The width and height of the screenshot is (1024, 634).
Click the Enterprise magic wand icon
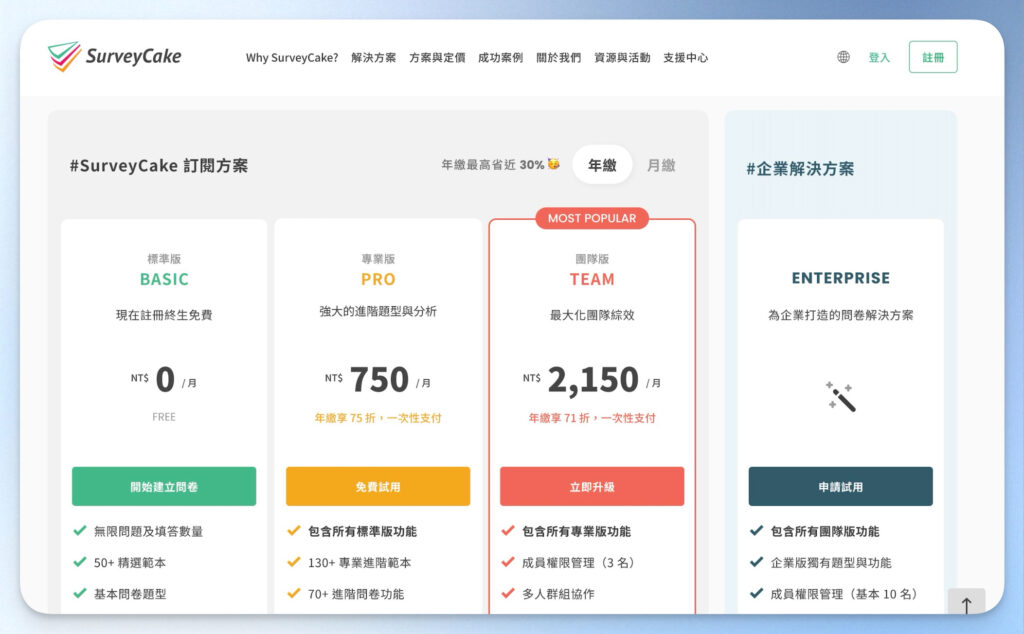(840, 396)
